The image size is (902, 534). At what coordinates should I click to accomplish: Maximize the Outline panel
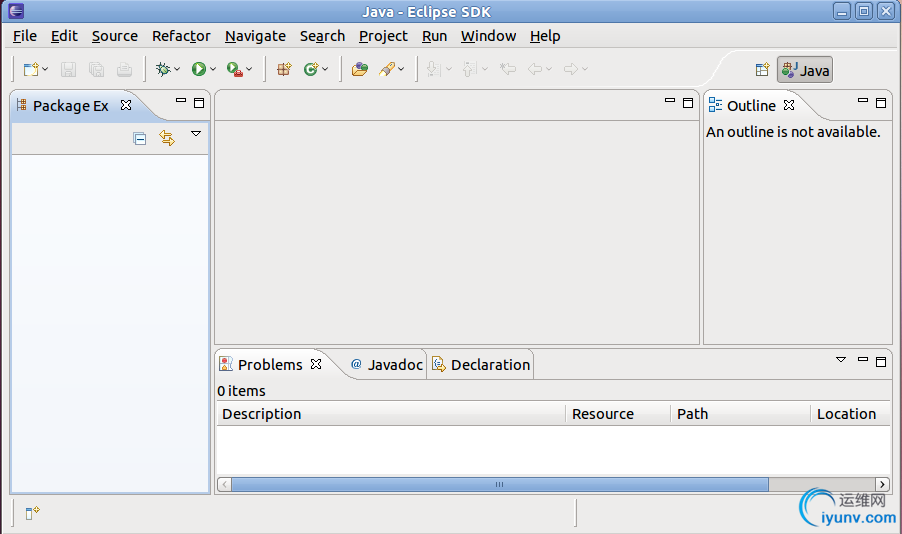pos(881,103)
